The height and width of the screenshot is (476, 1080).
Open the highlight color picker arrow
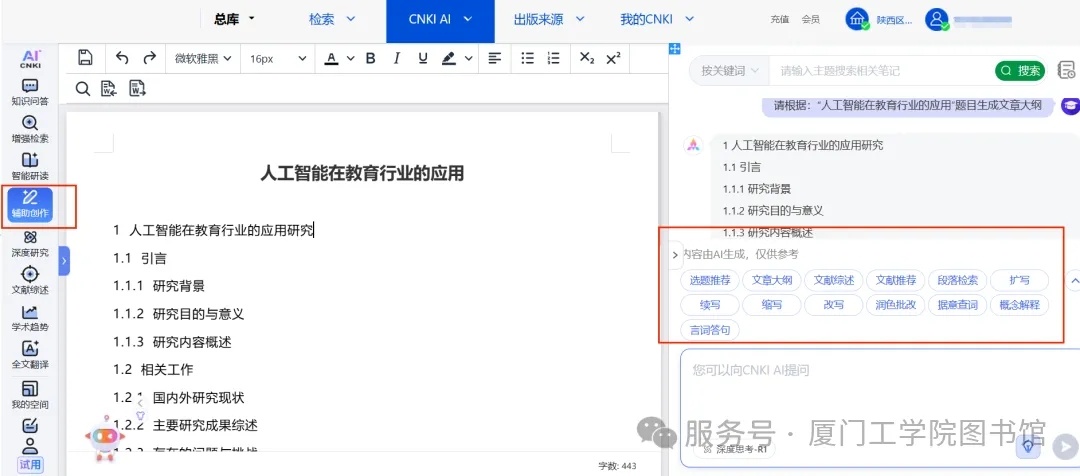(x=468, y=59)
